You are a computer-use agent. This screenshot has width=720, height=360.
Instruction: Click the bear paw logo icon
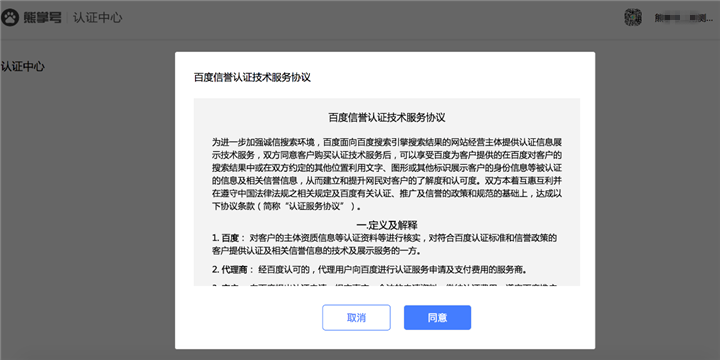(x=10, y=18)
